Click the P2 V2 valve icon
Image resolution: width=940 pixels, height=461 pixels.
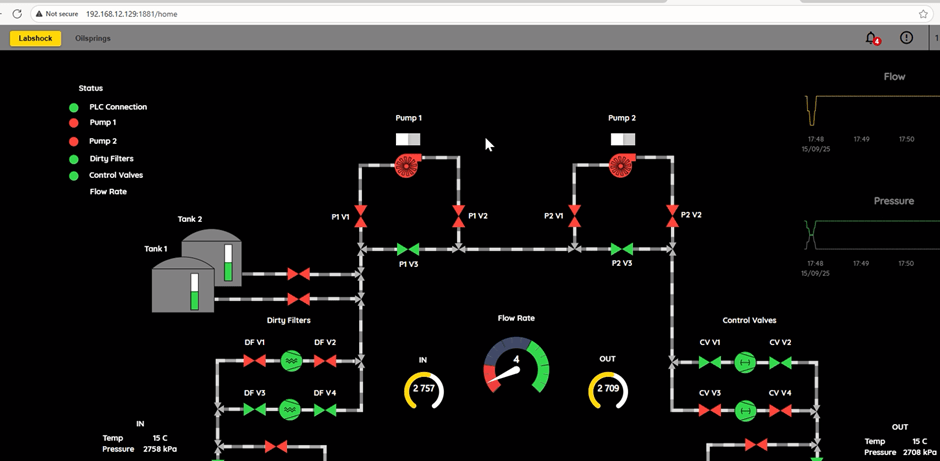(672, 215)
